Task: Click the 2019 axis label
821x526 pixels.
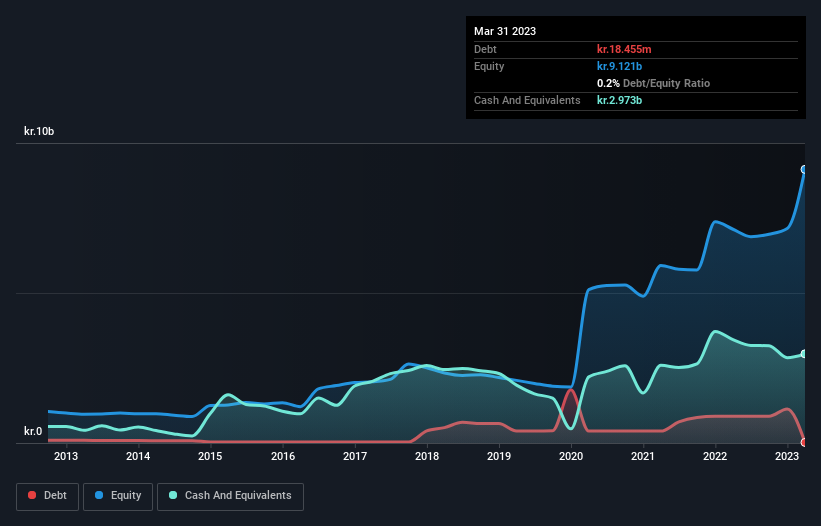Action: 499,456
